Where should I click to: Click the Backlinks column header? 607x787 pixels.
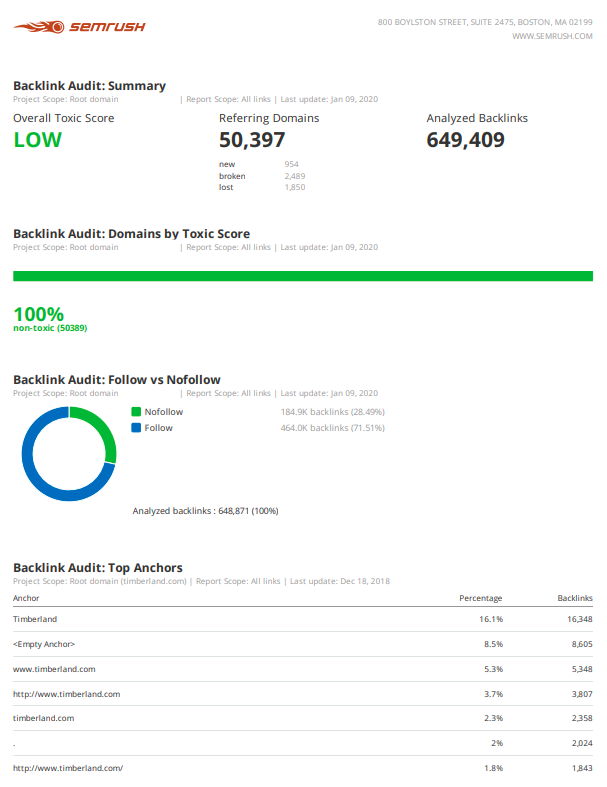coord(574,598)
